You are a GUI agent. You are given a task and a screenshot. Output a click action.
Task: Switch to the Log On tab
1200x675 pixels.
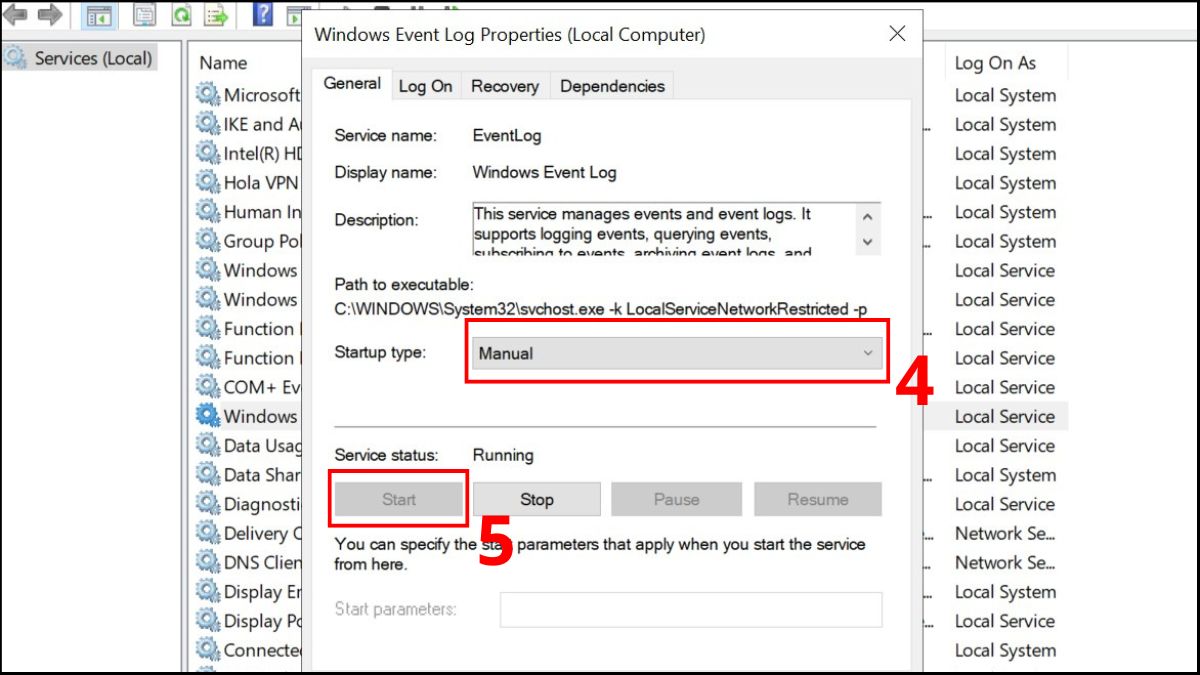tap(425, 86)
